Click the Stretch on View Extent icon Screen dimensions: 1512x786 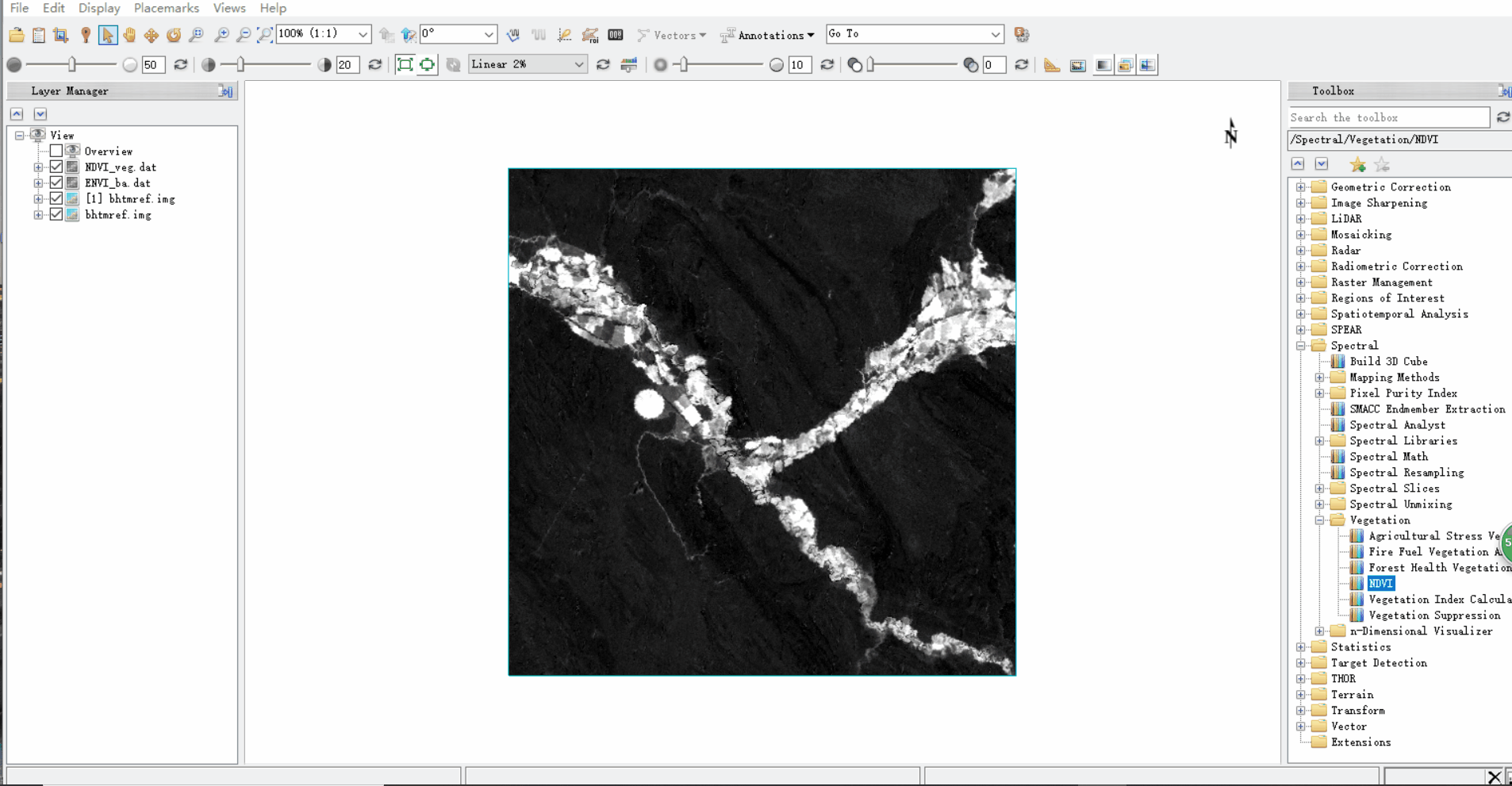click(428, 64)
